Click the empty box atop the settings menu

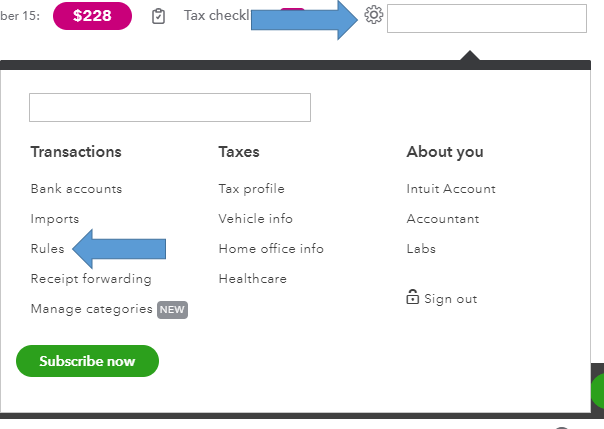click(170, 107)
